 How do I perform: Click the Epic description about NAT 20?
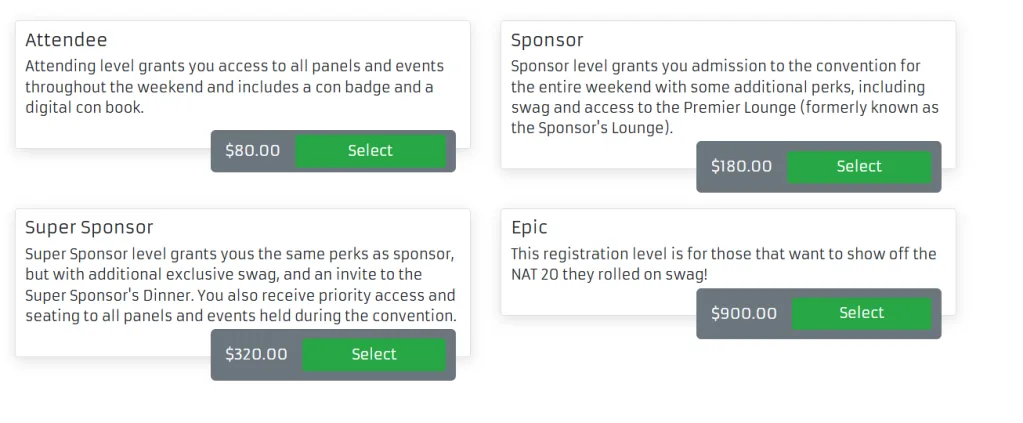click(x=723, y=264)
